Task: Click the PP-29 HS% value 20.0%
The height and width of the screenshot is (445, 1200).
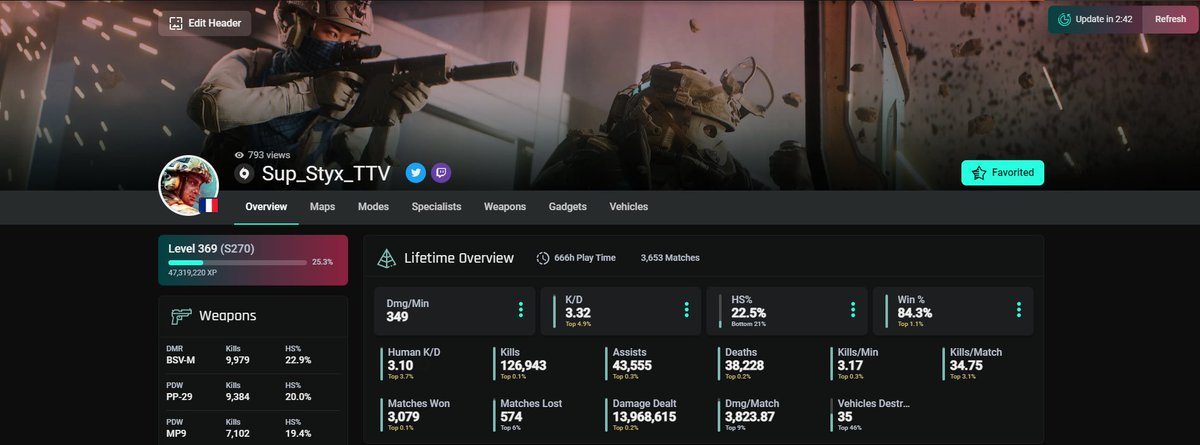Action: (299, 397)
